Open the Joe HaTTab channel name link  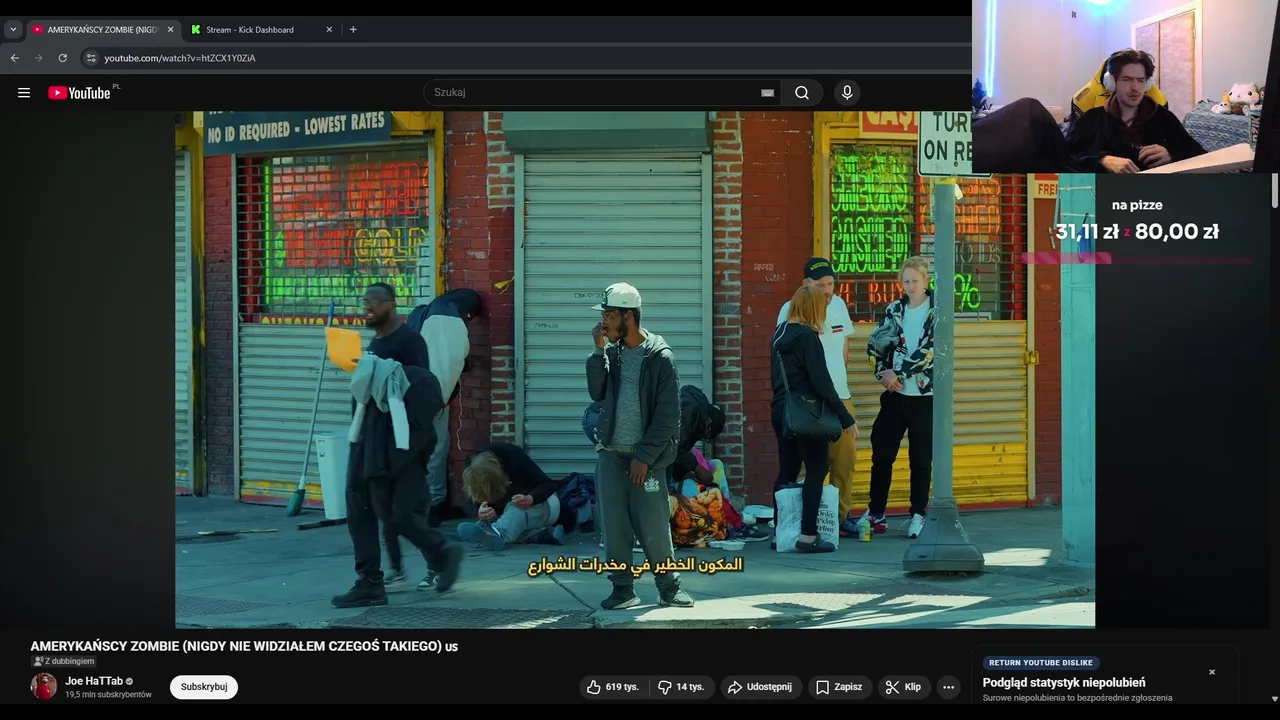[94, 681]
